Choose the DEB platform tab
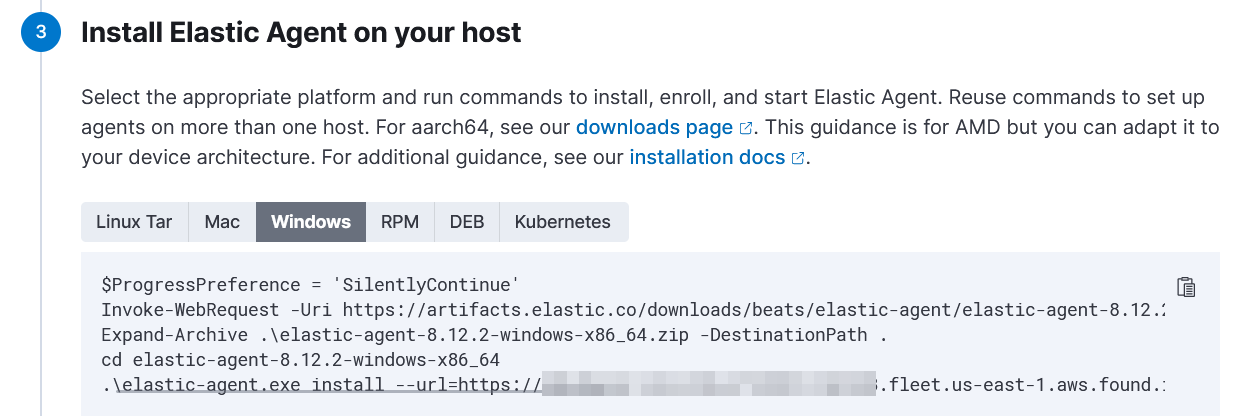 pos(467,222)
